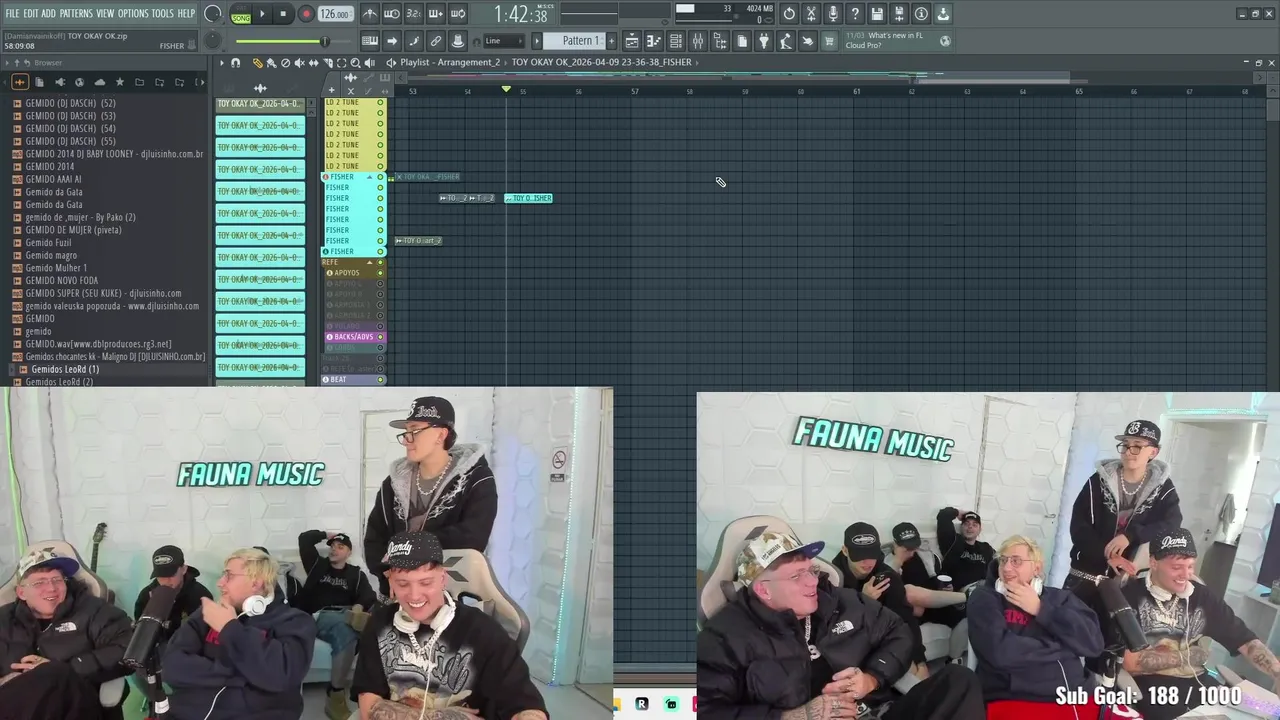This screenshot has width=1280, height=720.
Task: Toggle the playlist magnet snap icon
Action: pyautogui.click(x=235, y=62)
